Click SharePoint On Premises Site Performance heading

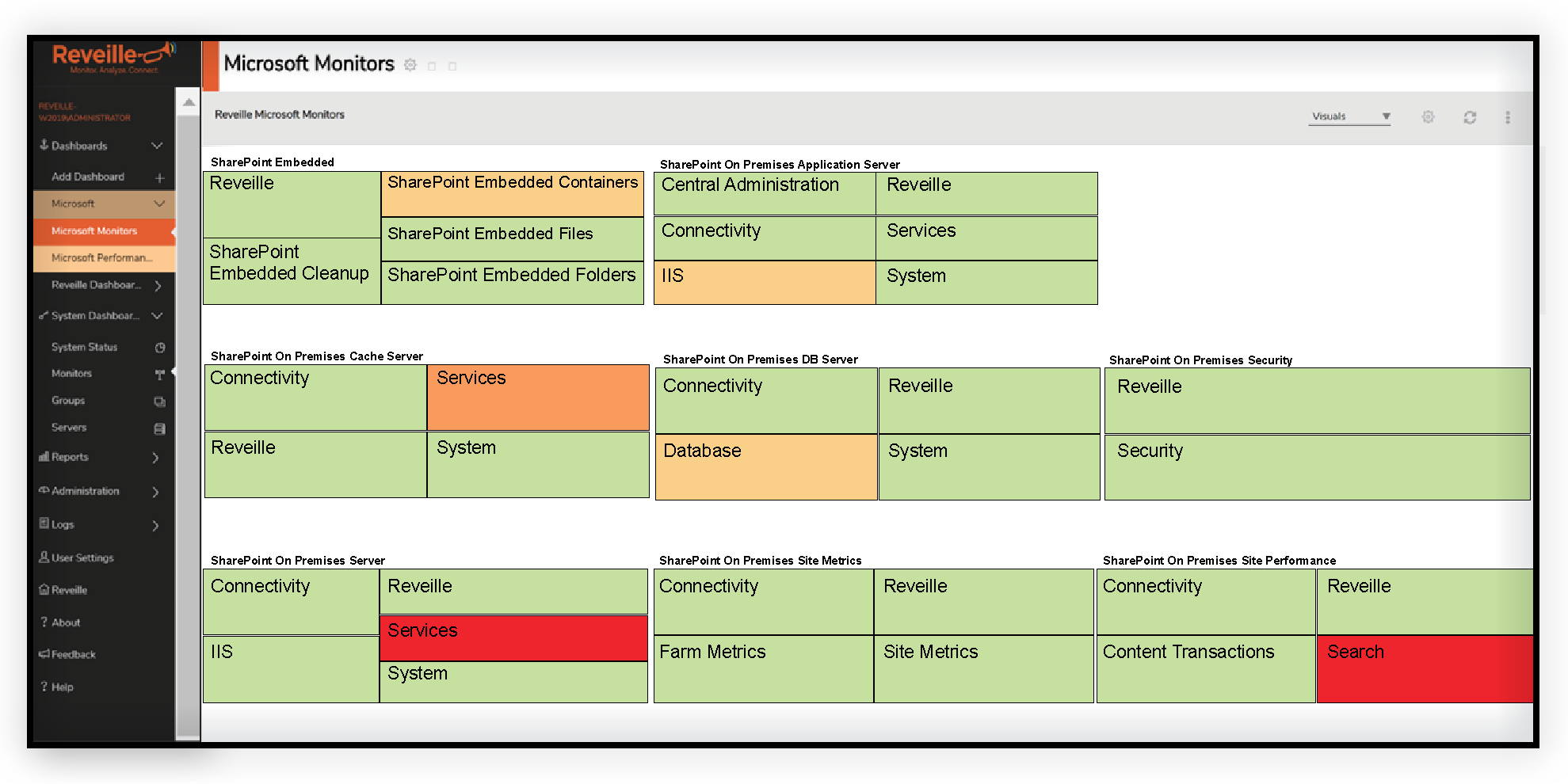click(x=1219, y=561)
